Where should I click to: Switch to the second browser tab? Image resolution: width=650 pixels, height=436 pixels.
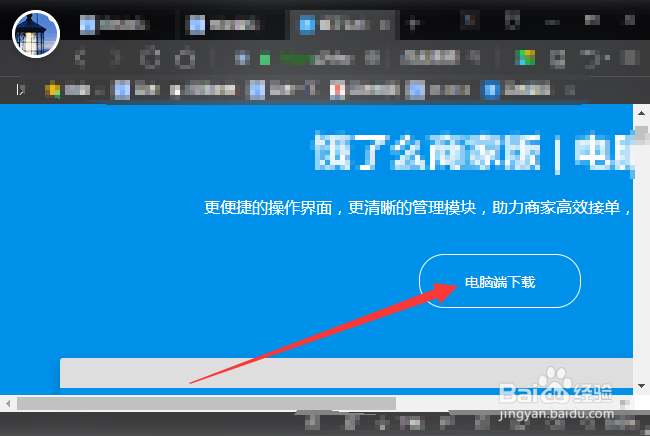coord(226,24)
